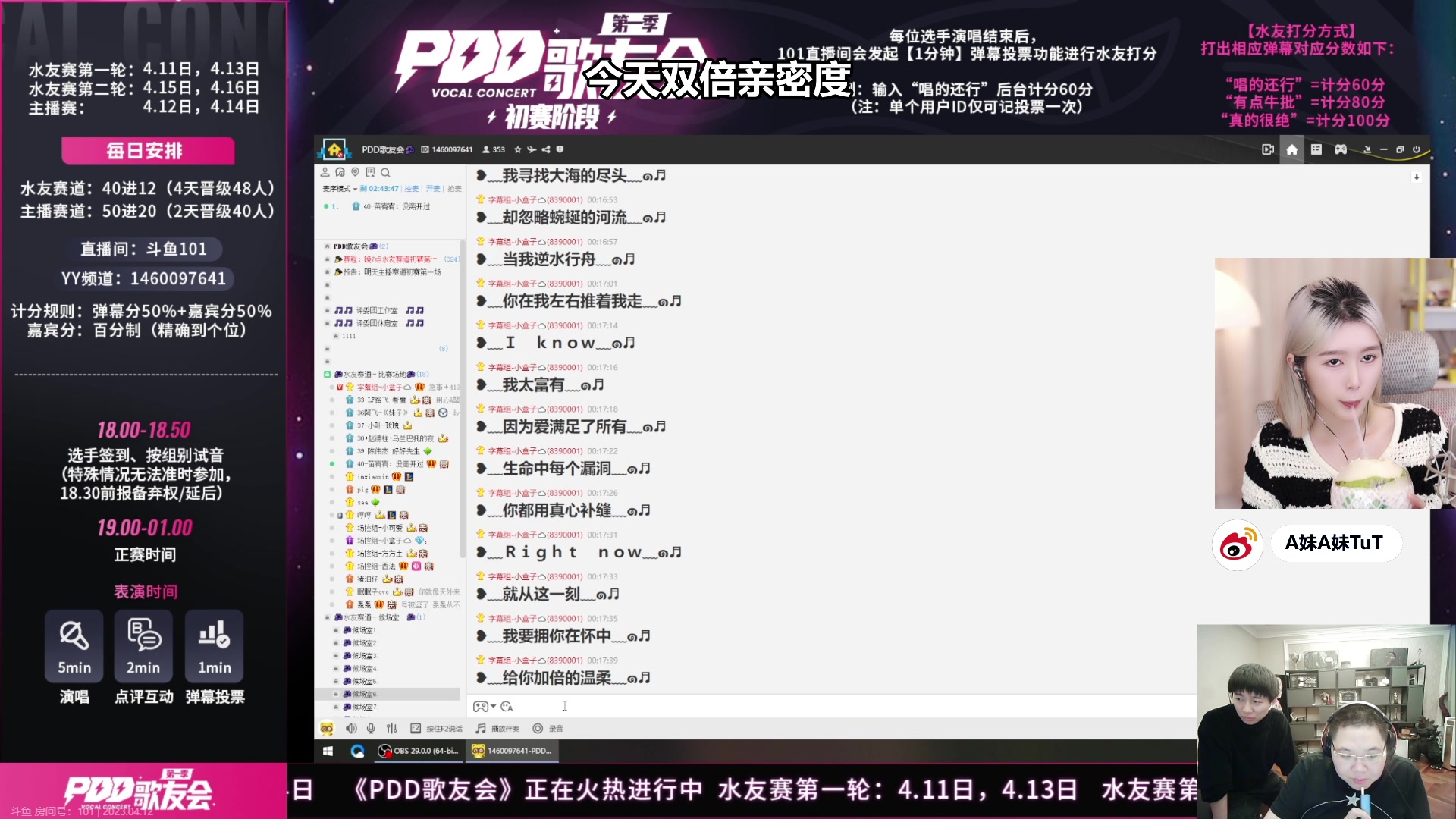Collapse the PDD歌友会 root channel

tap(327, 246)
